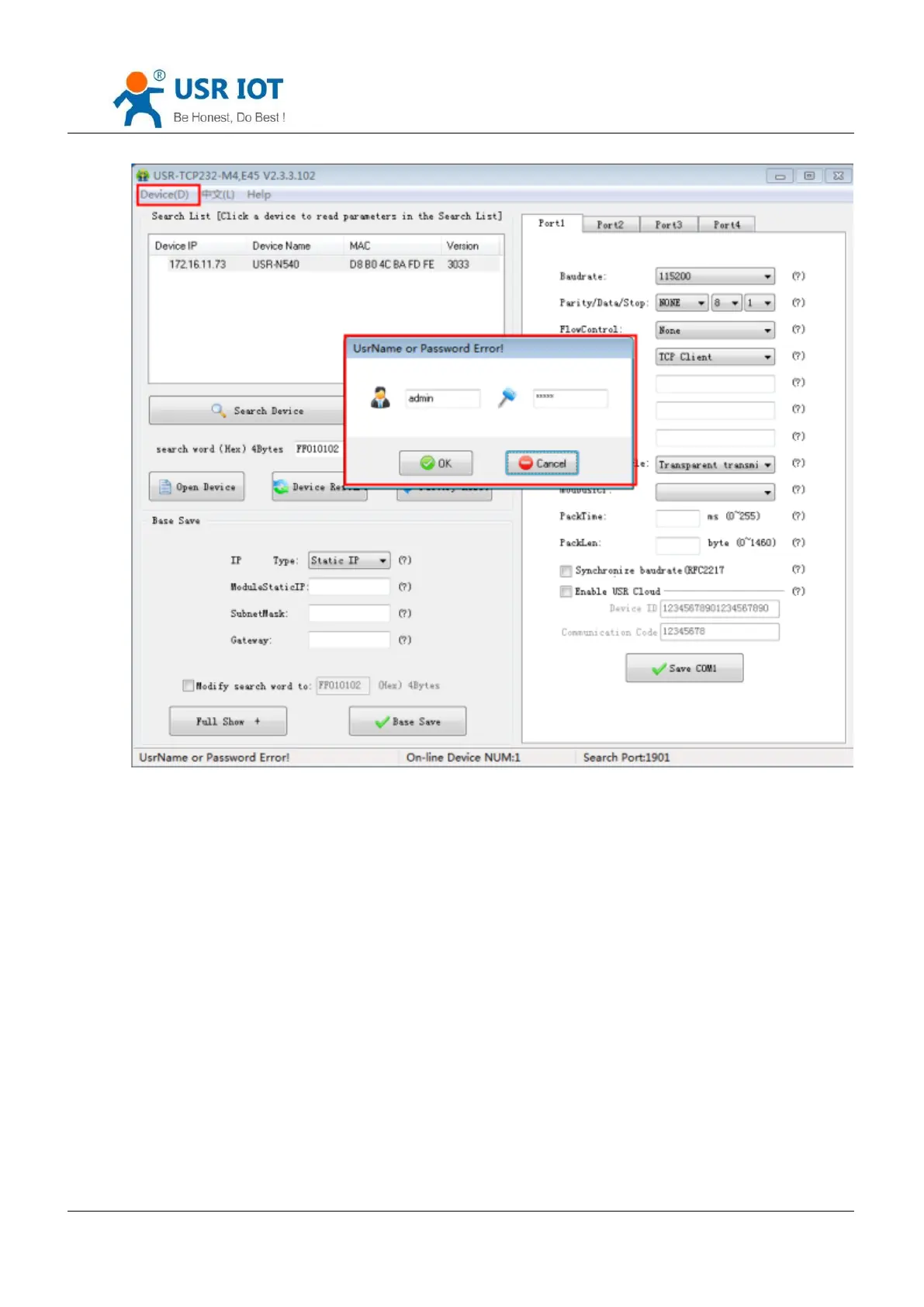This screenshot has height=1307, width=924.
Task: Click the Open Device button
Action: coord(196,487)
